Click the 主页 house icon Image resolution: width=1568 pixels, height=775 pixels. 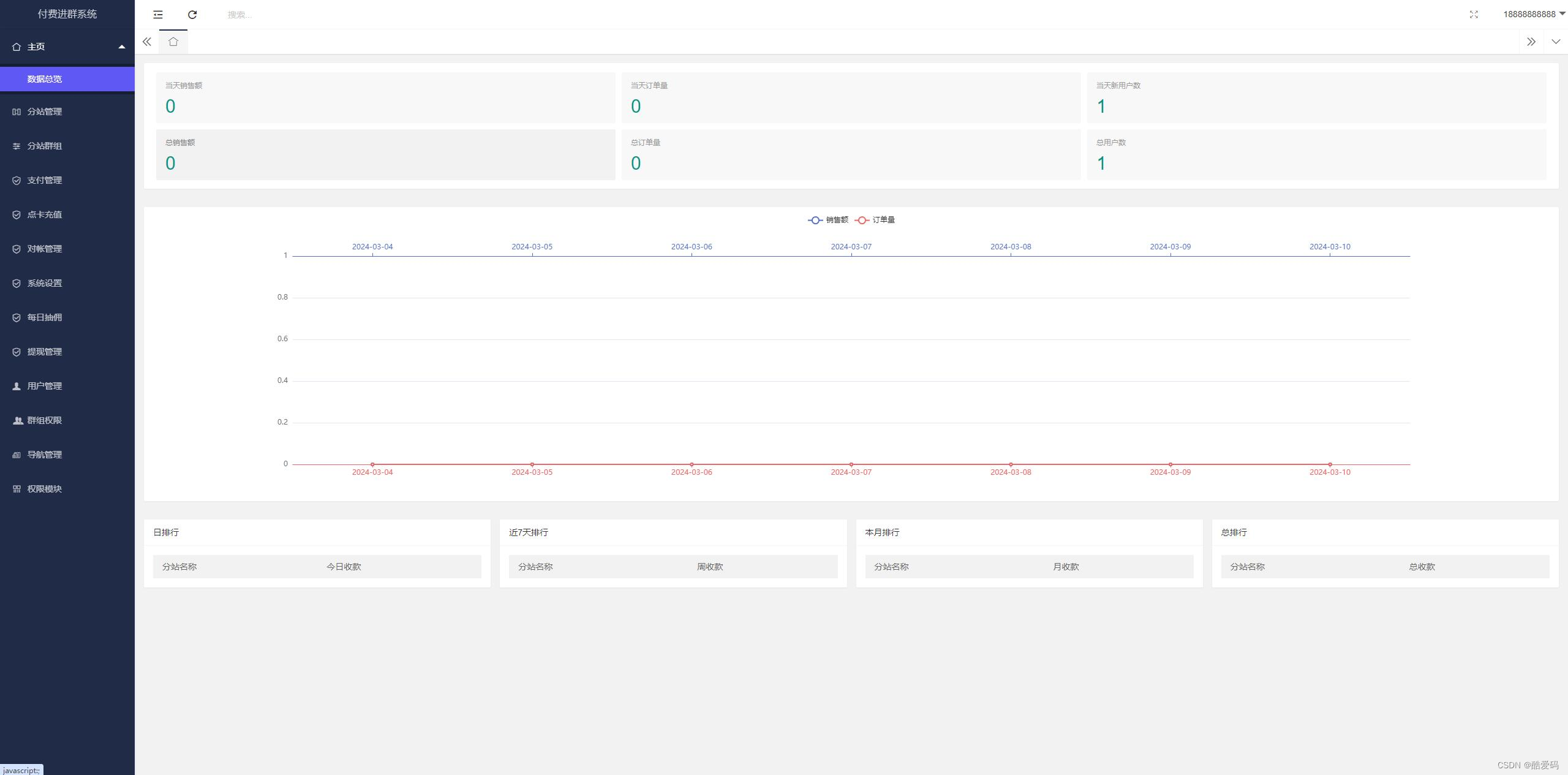tap(17, 47)
